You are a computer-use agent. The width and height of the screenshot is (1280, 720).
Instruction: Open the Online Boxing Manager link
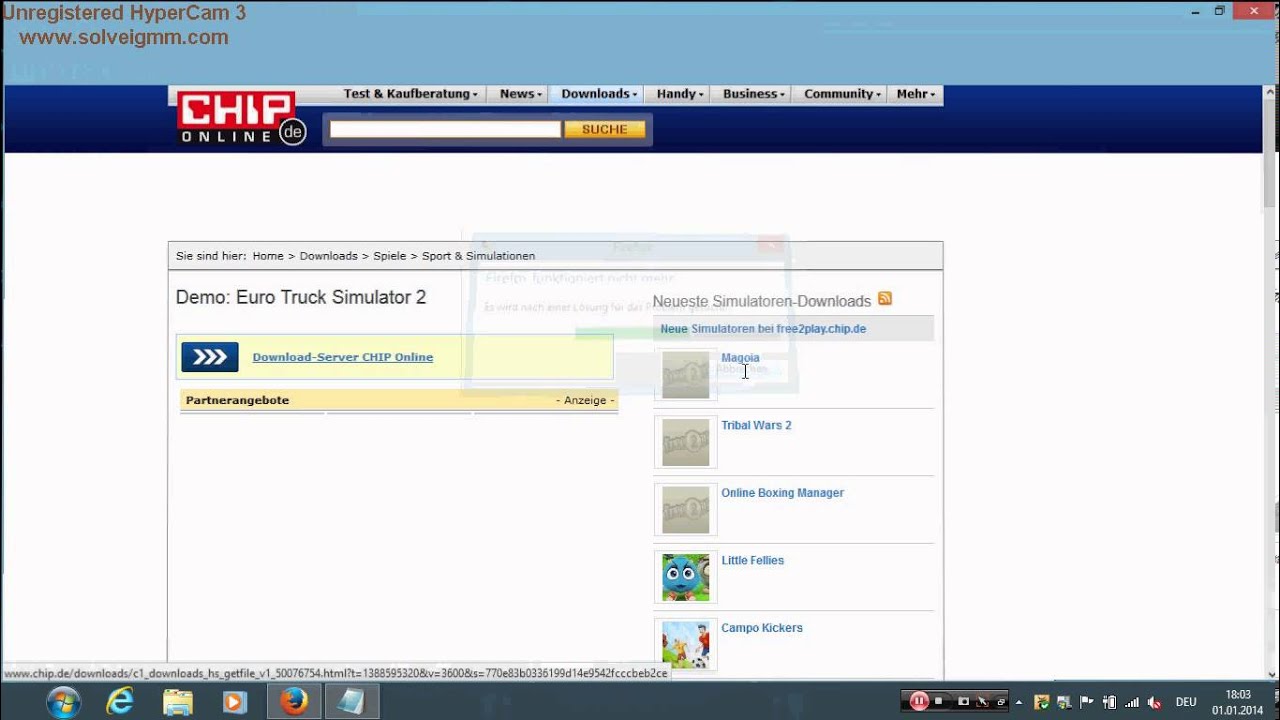782,493
